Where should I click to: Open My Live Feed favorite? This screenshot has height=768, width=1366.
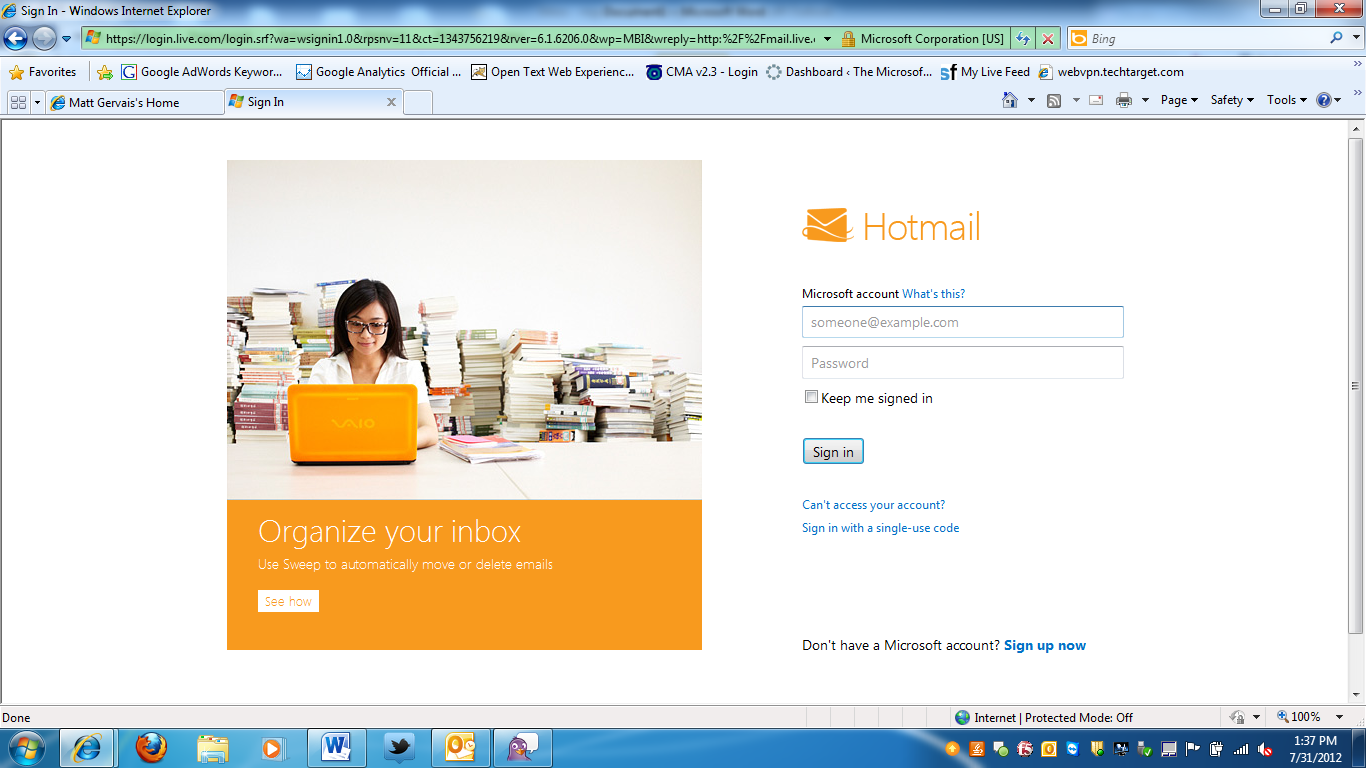(x=985, y=72)
